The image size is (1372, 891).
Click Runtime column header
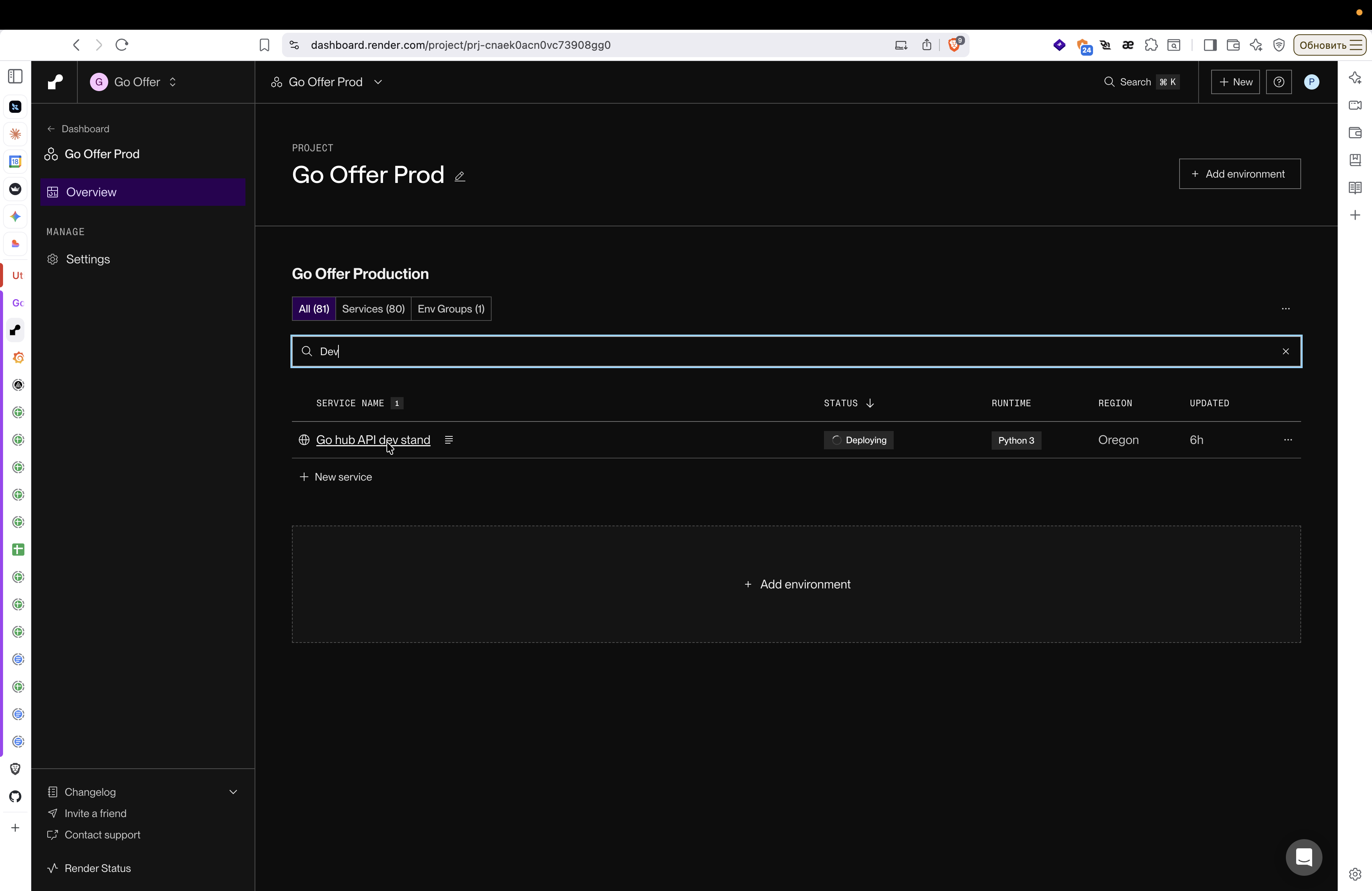(1011, 403)
